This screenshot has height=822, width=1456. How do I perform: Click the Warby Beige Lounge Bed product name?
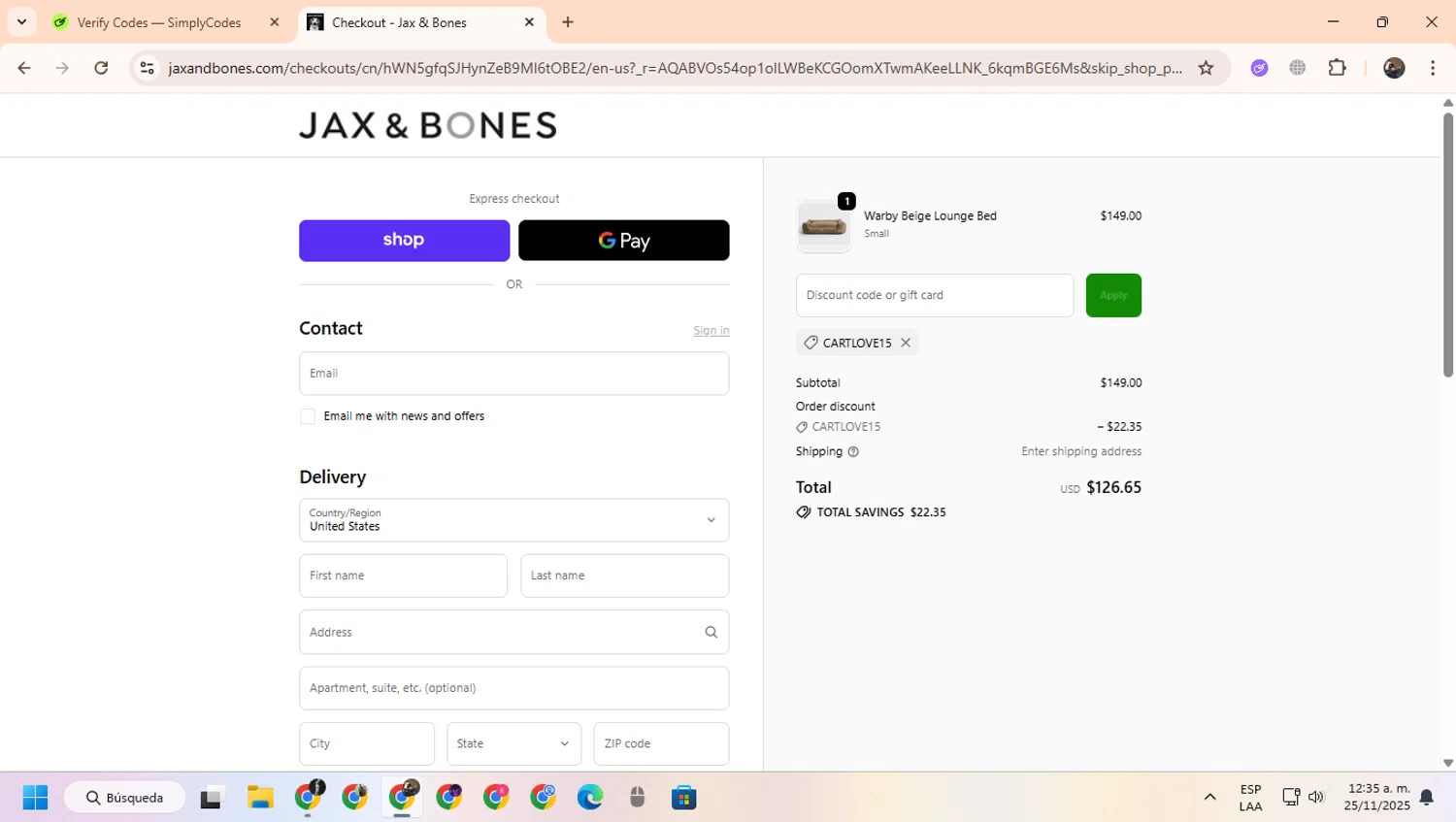coord(930,215)
